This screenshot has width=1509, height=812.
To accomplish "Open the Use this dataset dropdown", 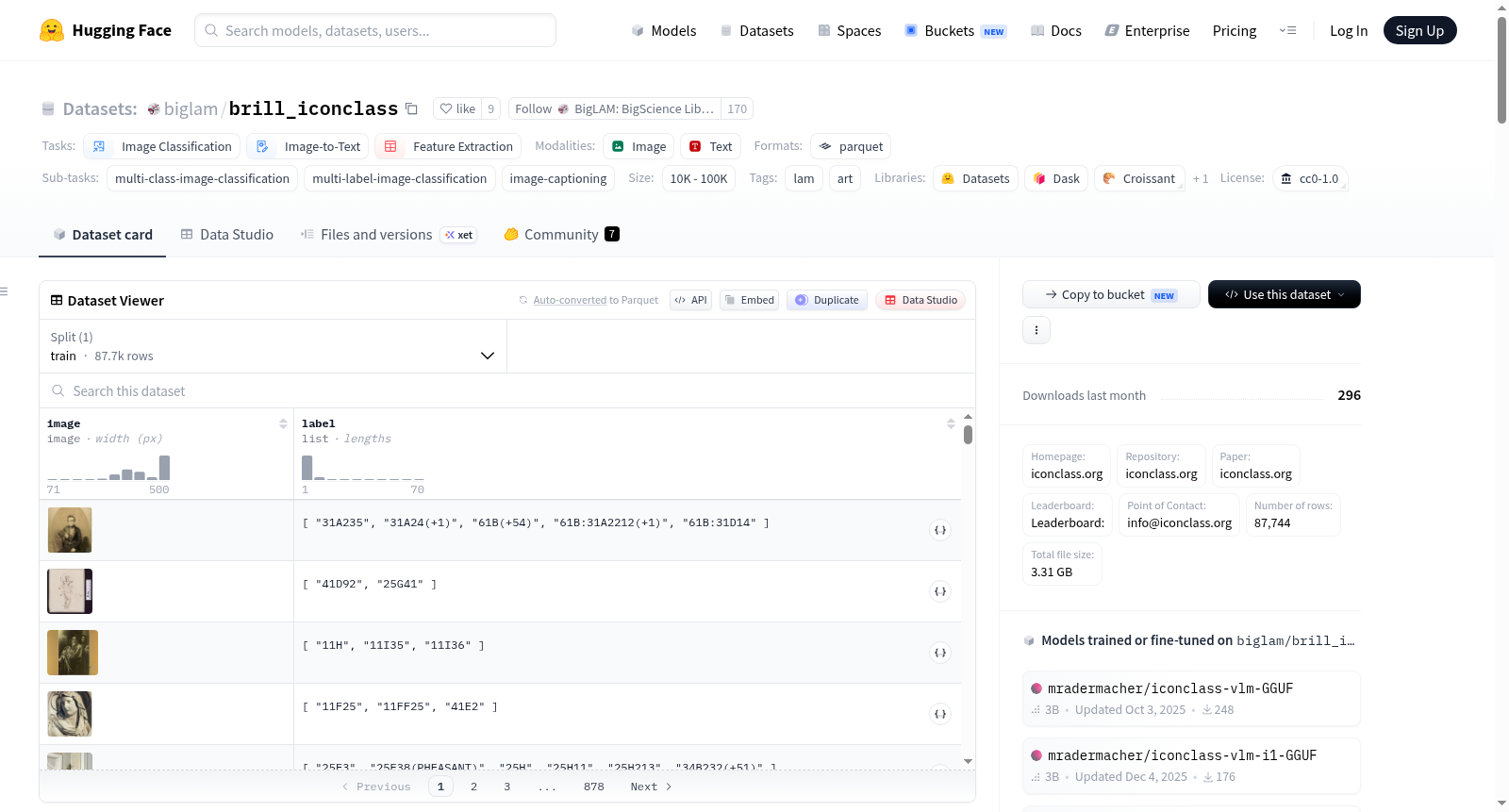I will [x=1285, y=294].
